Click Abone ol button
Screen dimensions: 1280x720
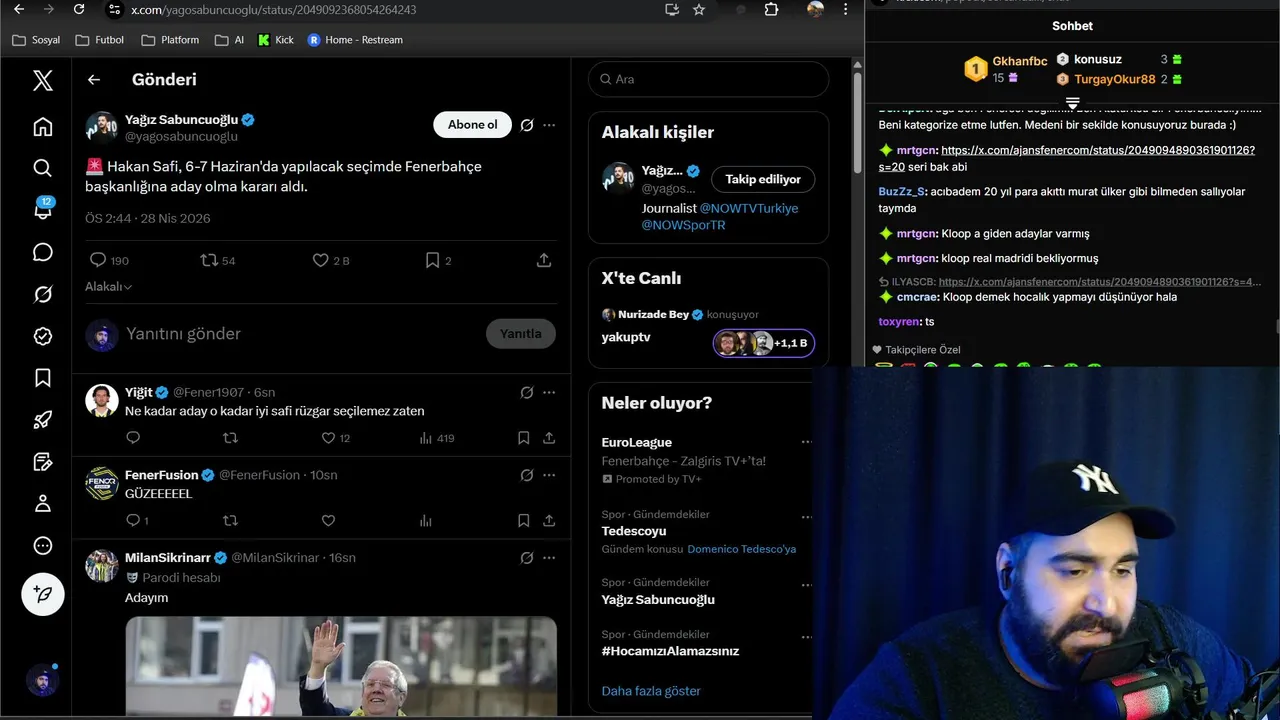pos(472,125)
